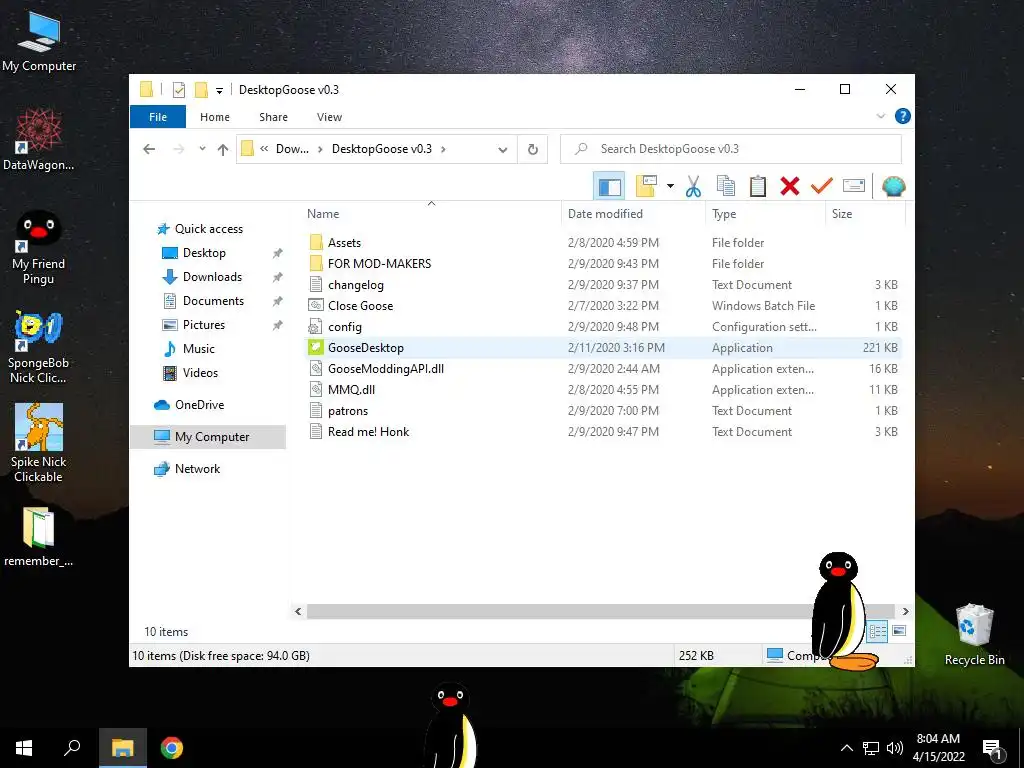
Task: Select Music in the navigation pane
Action: [x=199, y=349]
